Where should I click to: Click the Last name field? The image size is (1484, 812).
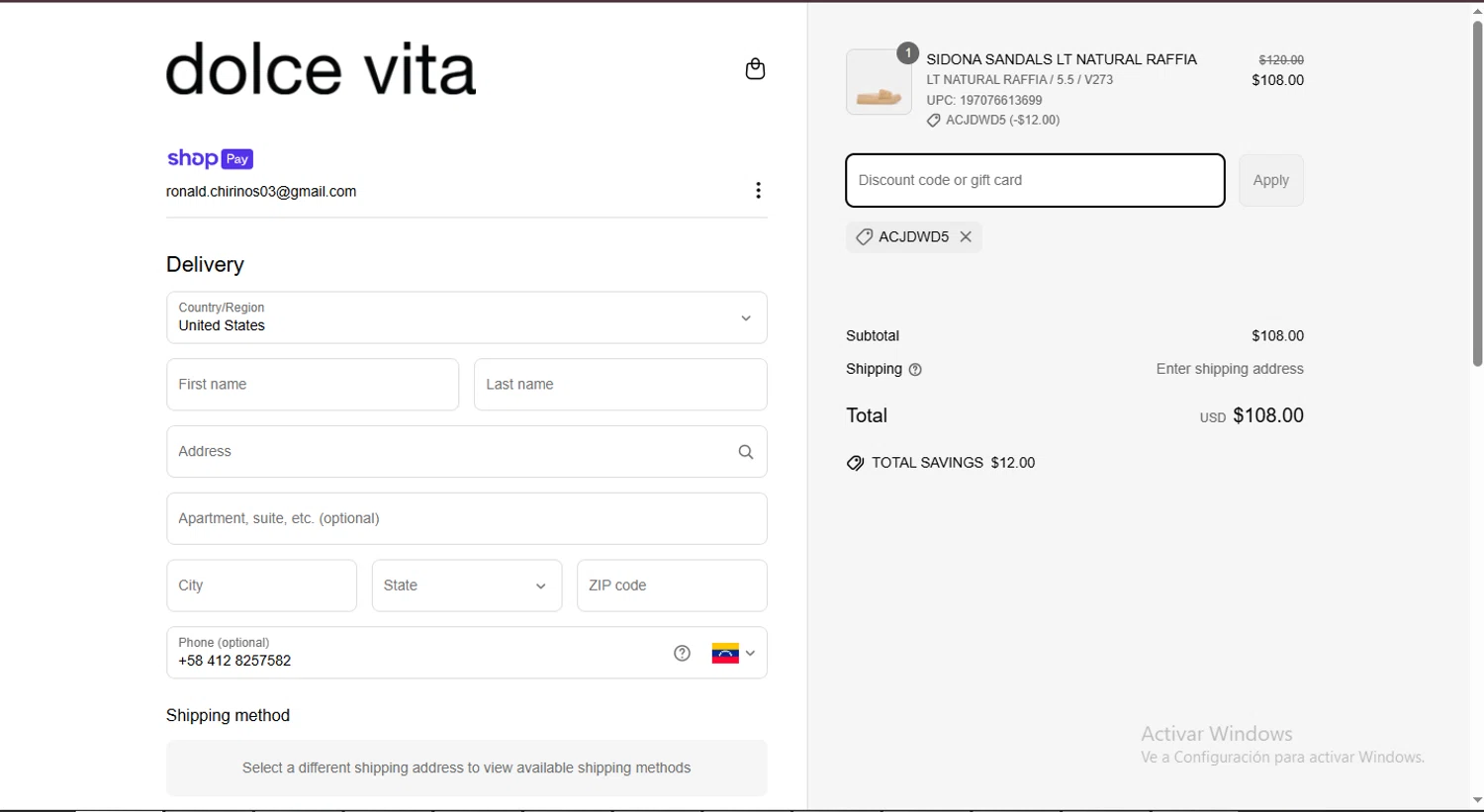pos(620,385)
